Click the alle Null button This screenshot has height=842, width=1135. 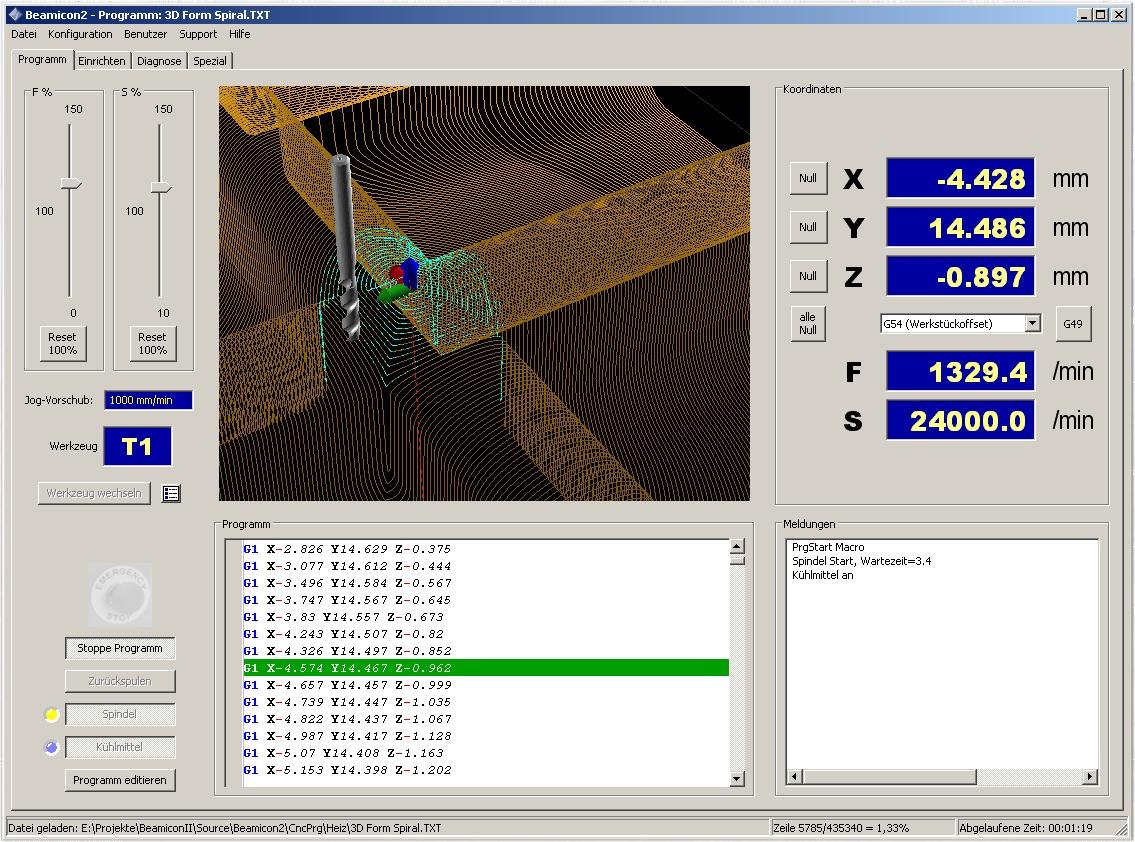[808, 324]
